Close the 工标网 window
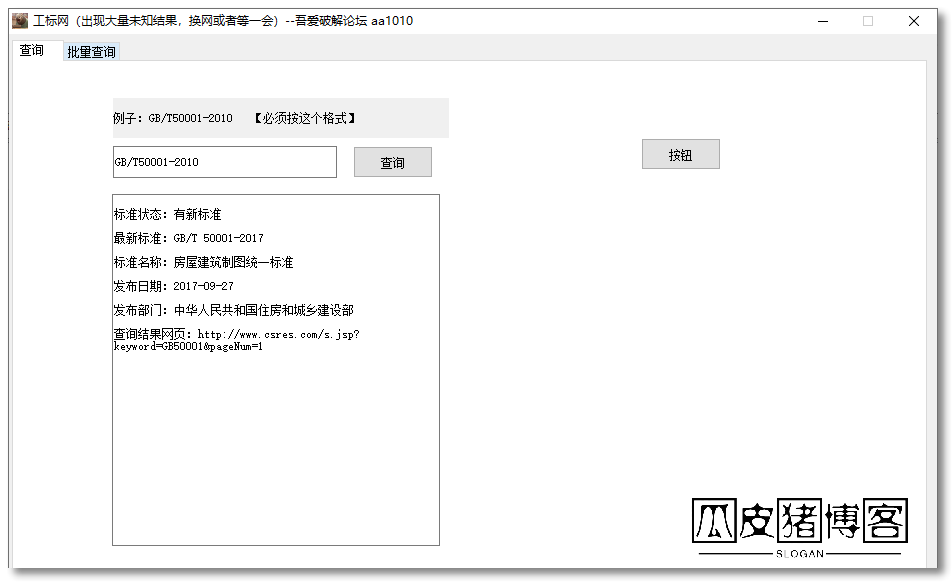952x582 pixels. [914, 21]
